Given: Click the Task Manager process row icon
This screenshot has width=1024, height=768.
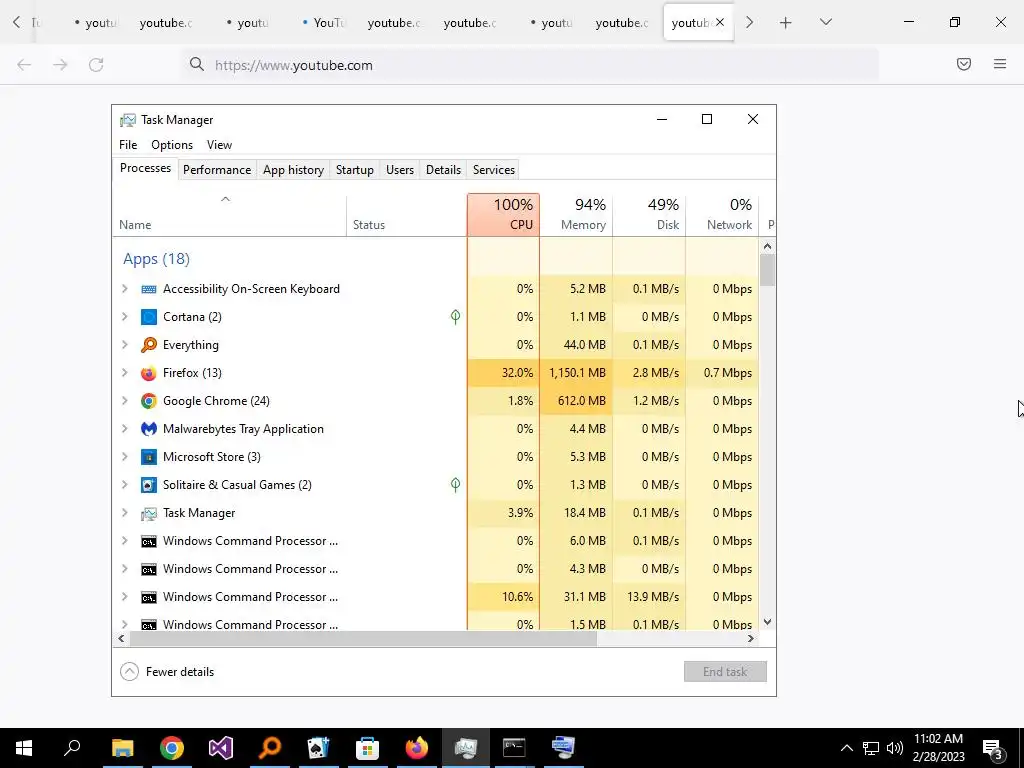Looking at the screenshot, I should 149,513.
